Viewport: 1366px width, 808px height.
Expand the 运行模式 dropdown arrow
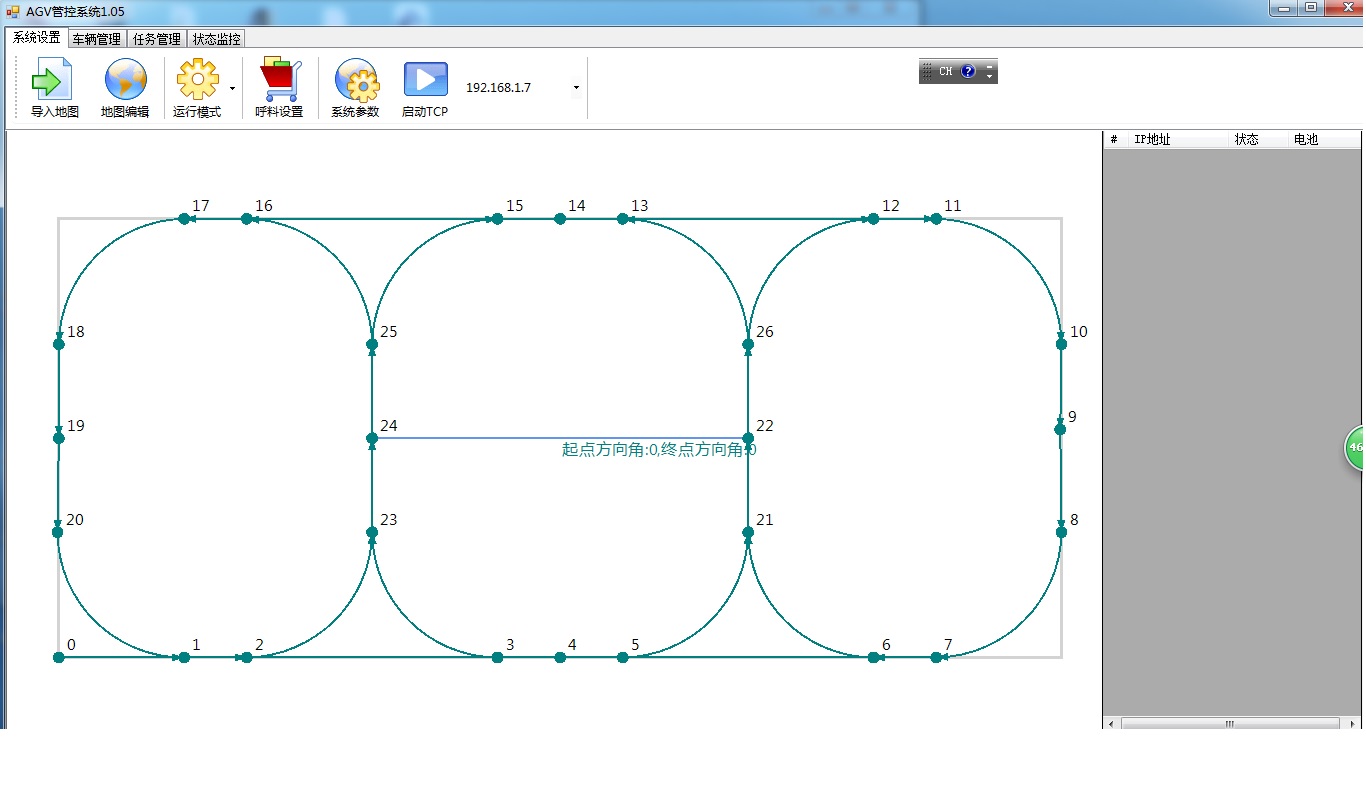[x=232, y=88]
